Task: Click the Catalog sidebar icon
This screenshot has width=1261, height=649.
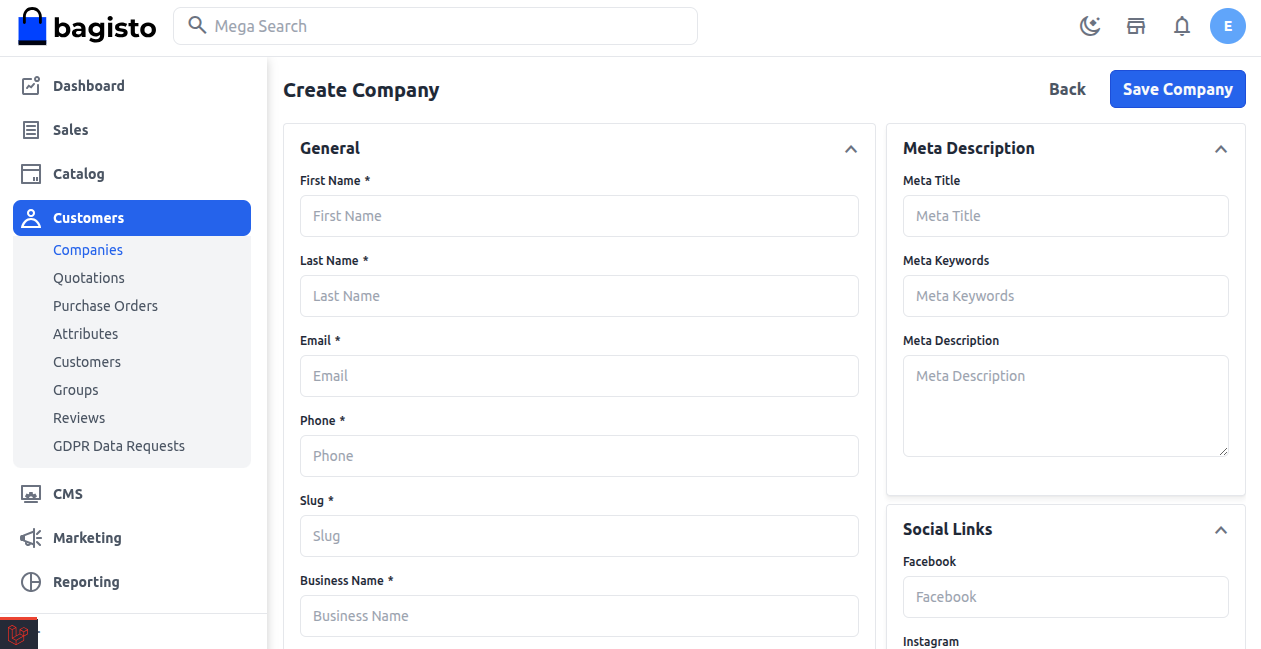Action: click(x=31, y=174)
